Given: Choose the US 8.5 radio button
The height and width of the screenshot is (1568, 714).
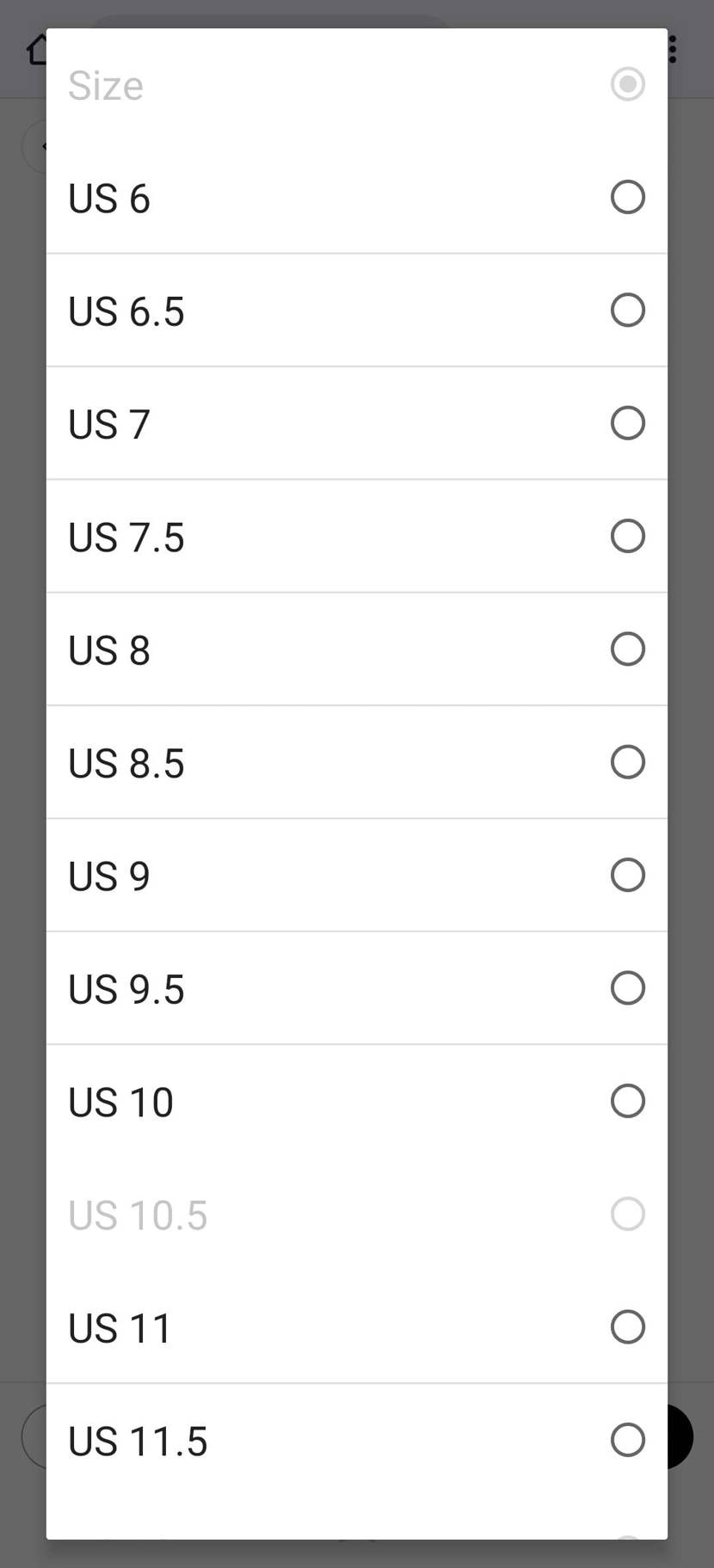Looking at the screenshot, I should (627, 761).
